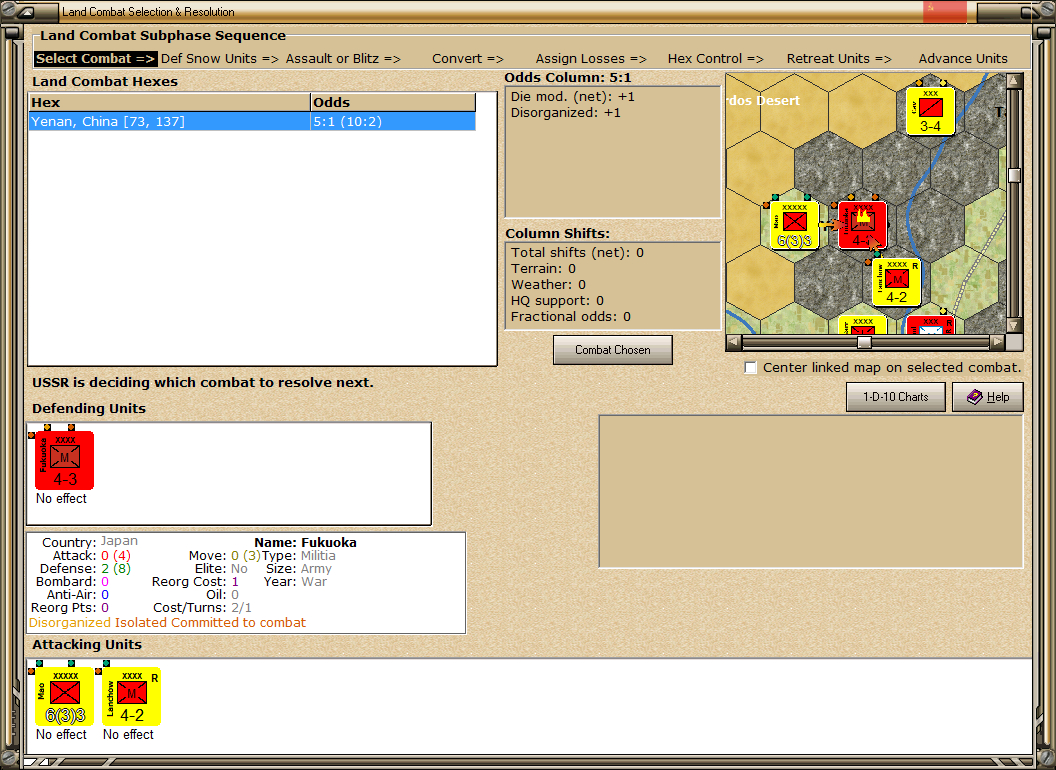Viewport: 1056px width, 770px height.
Task: Click the Select Combat subphase step
Action: (96, 59)
